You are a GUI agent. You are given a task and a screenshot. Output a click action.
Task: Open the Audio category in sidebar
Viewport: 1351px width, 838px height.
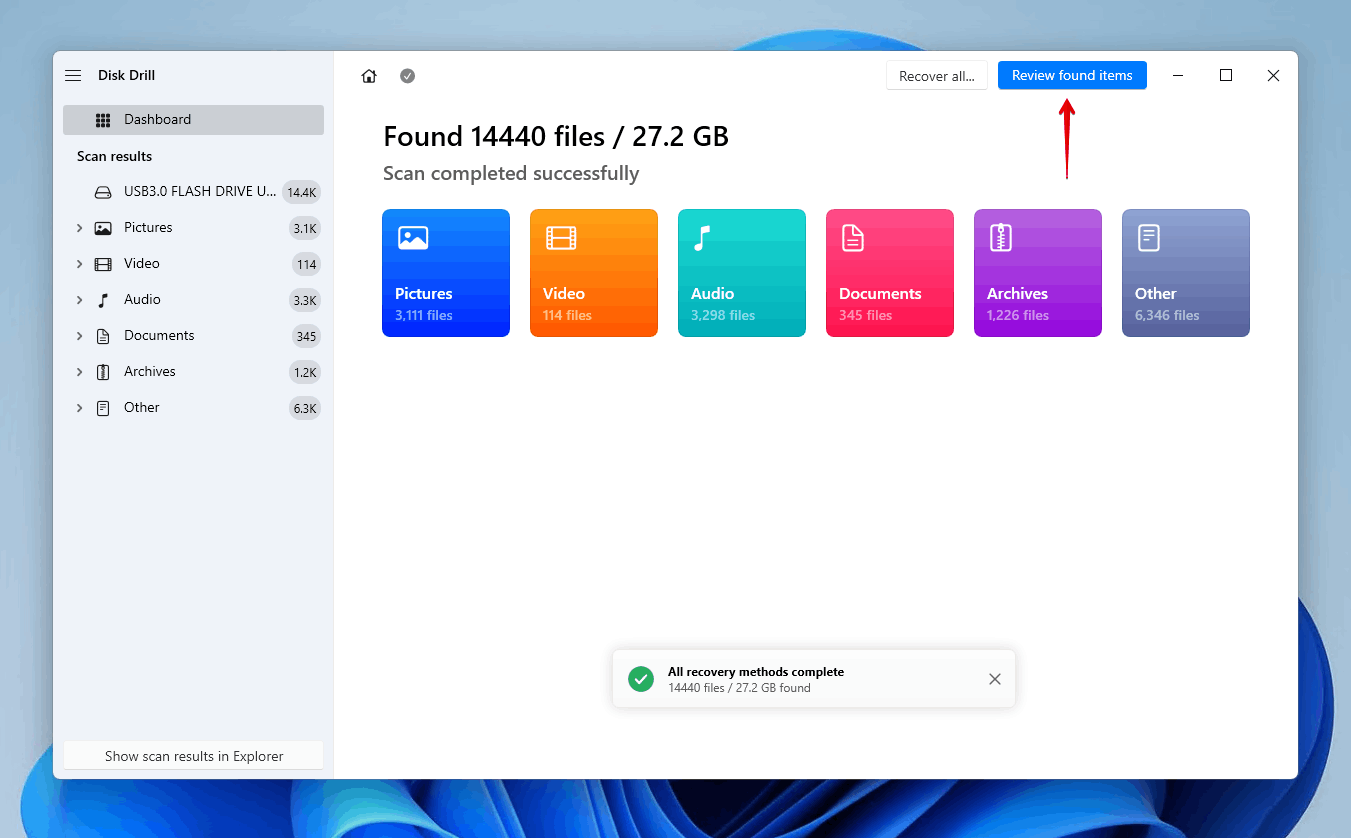click(x=193, y=300)
